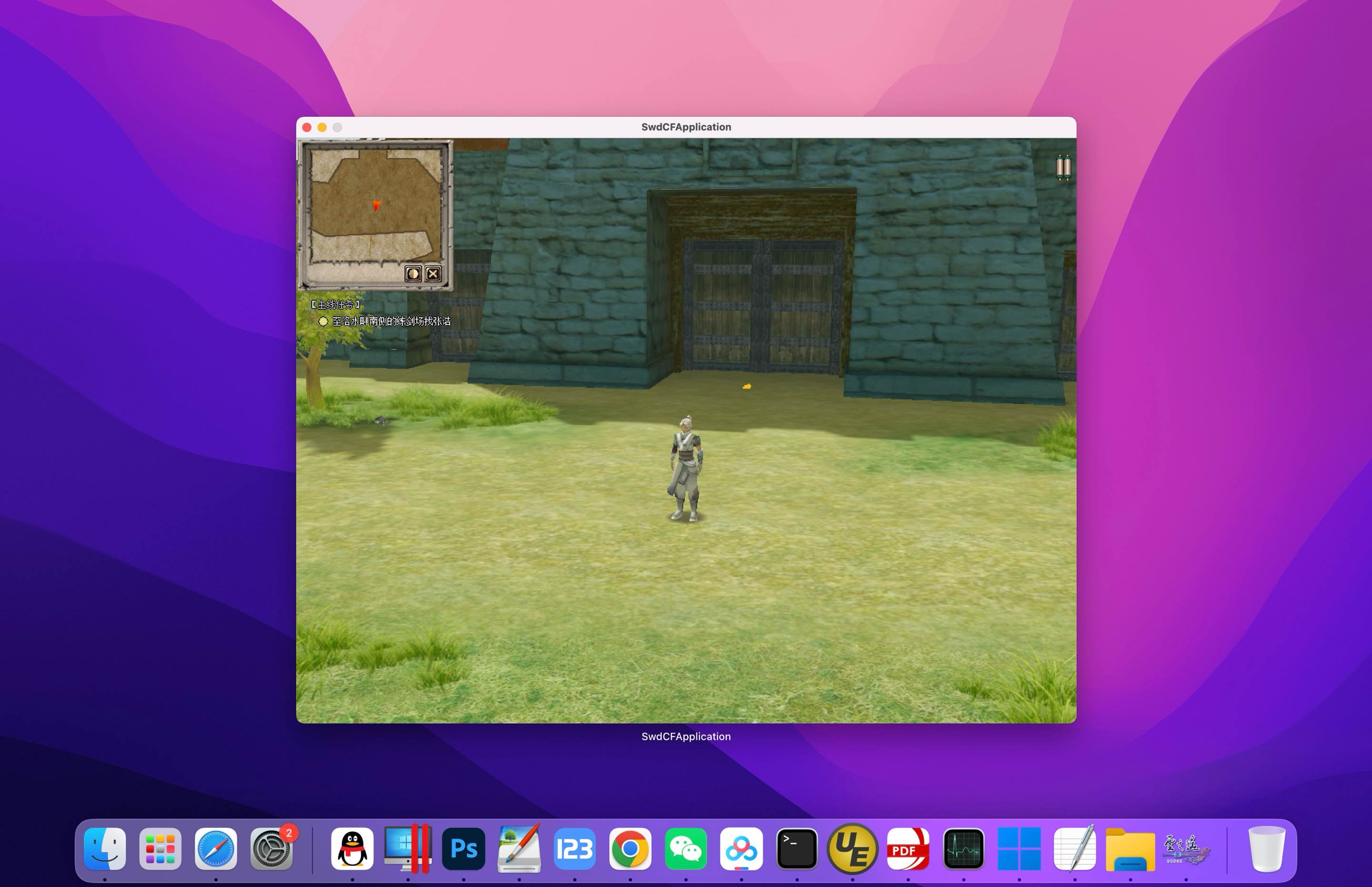Open the QQ penguin app in the Dock
This screenshot has width=1372, height=887.
pos(353,848)
